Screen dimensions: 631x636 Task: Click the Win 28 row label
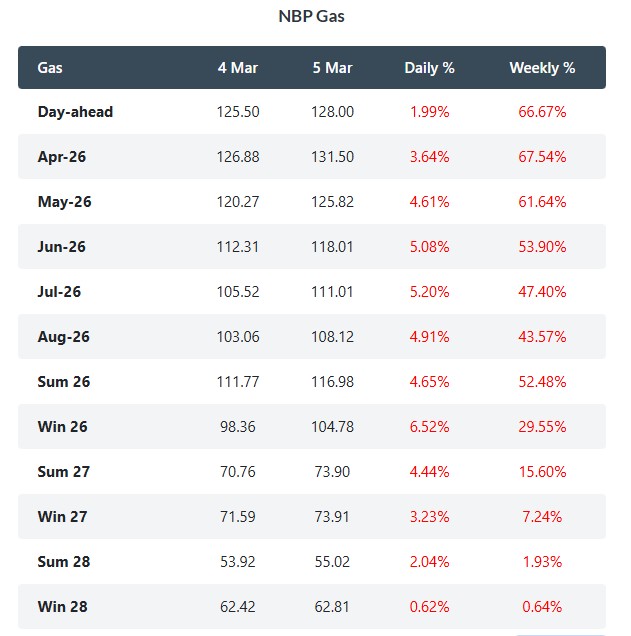[63, 607]
